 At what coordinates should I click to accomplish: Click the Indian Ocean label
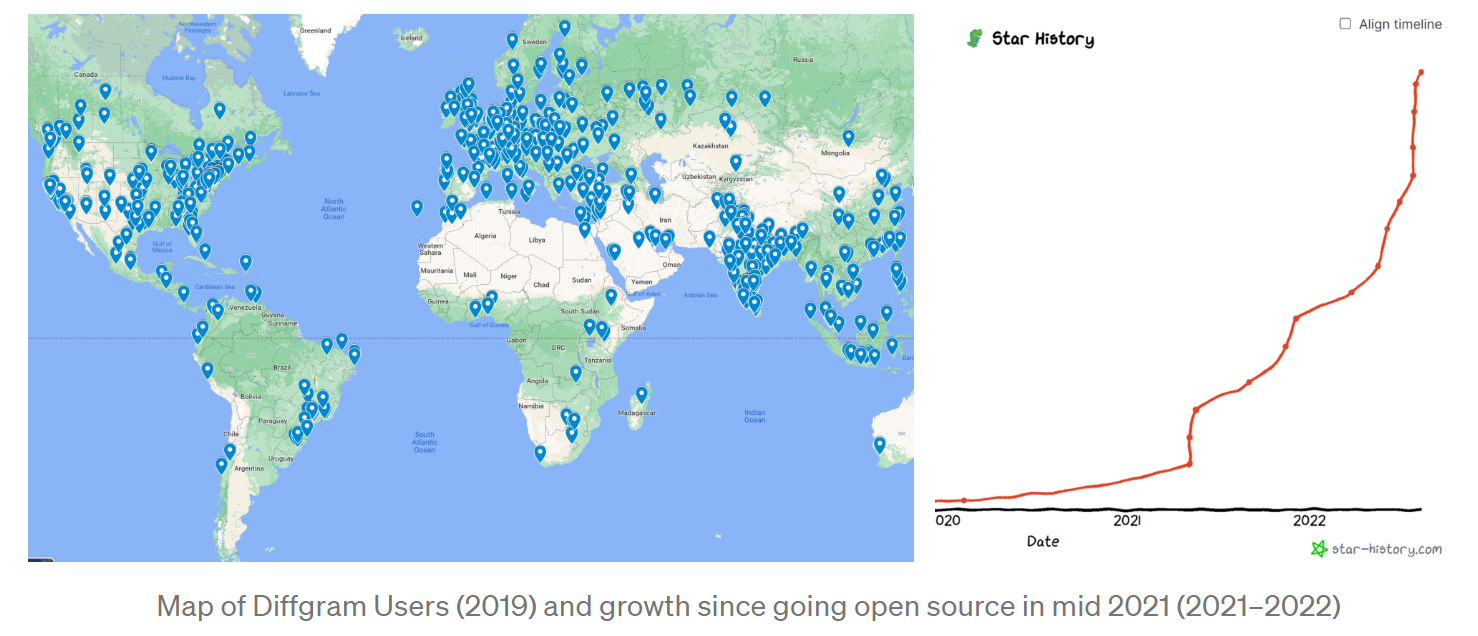[x=755, y=415]
